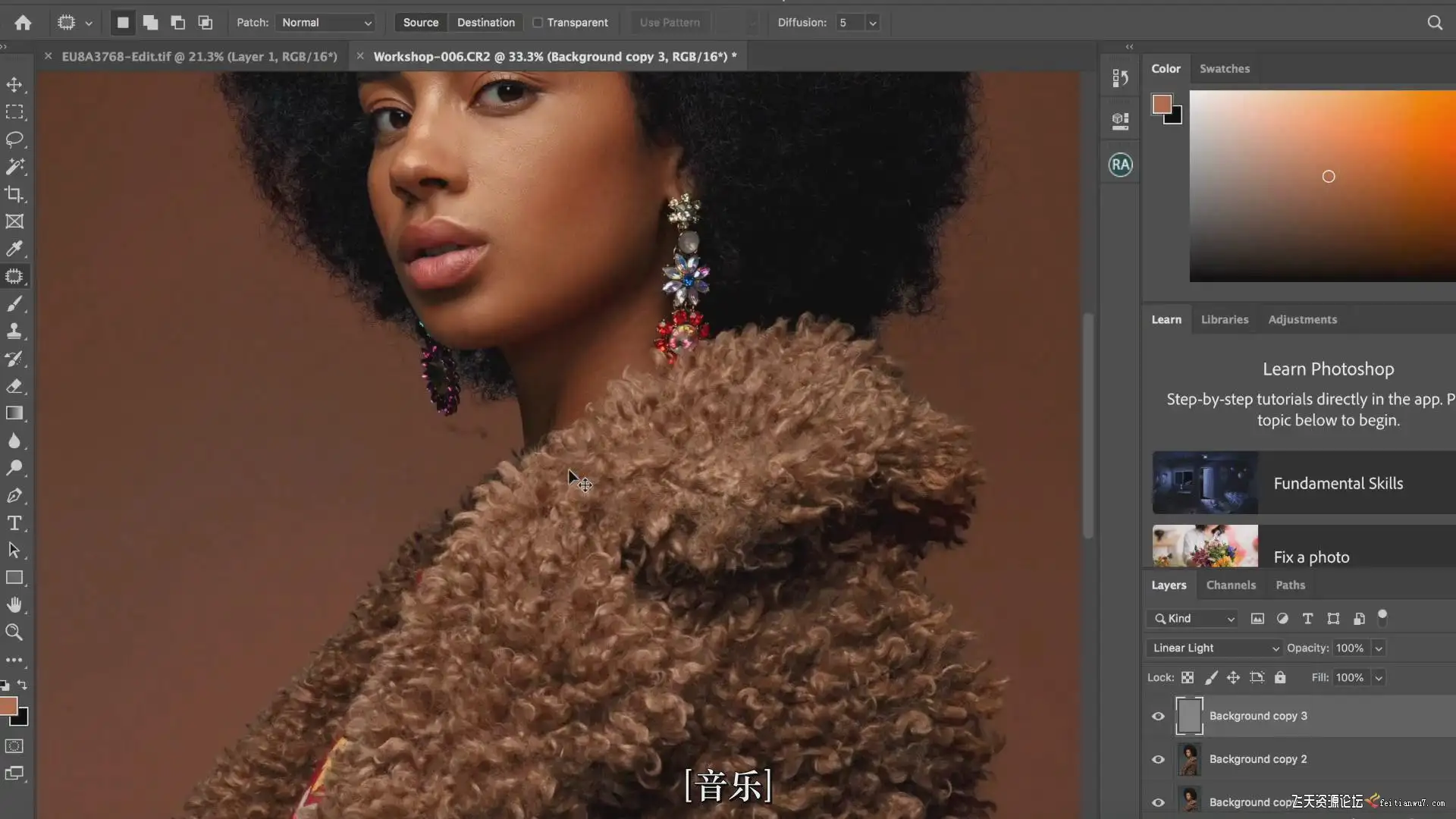Click the foreground color swatch in Color panel

click(1161, 104)
